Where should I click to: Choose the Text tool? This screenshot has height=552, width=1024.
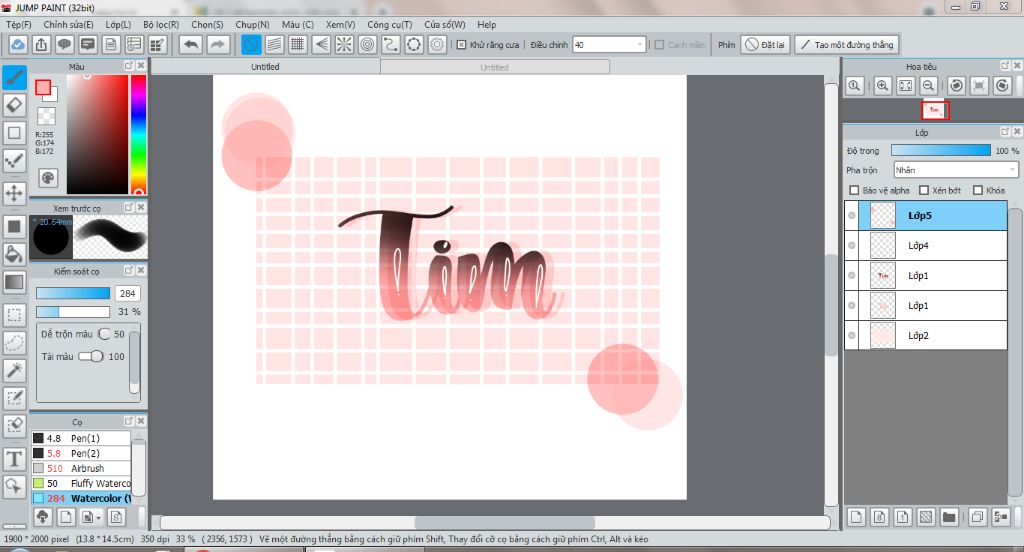(x=14, y=459)
